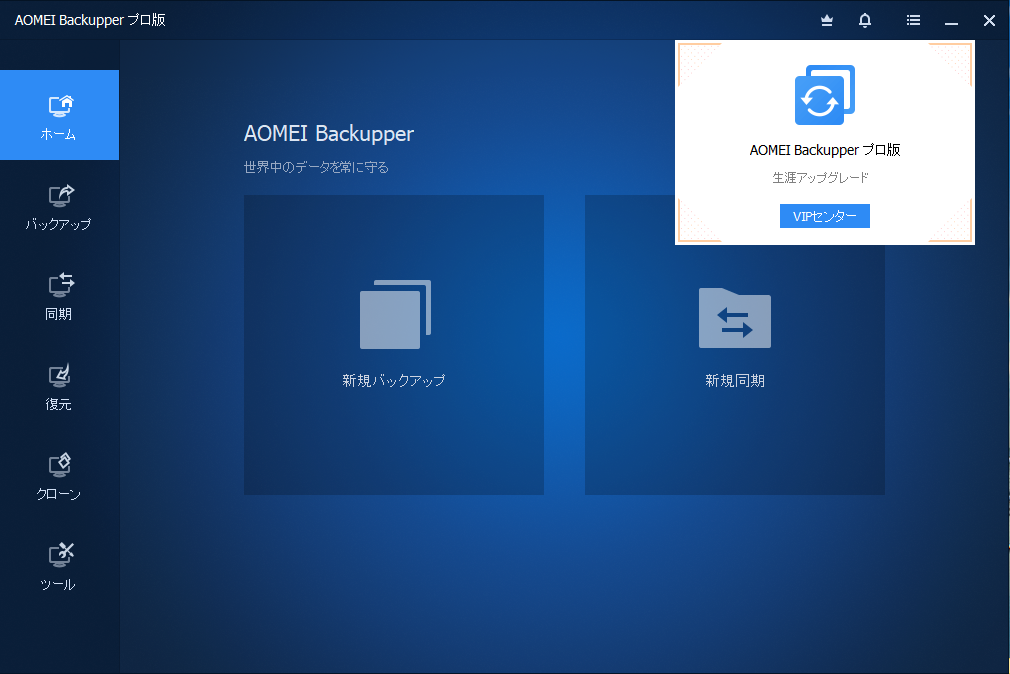Click the AOMEI Backupper heading on home page
Image resolution: width=1010 pixels, height=674 pixels.
point(329,133)
